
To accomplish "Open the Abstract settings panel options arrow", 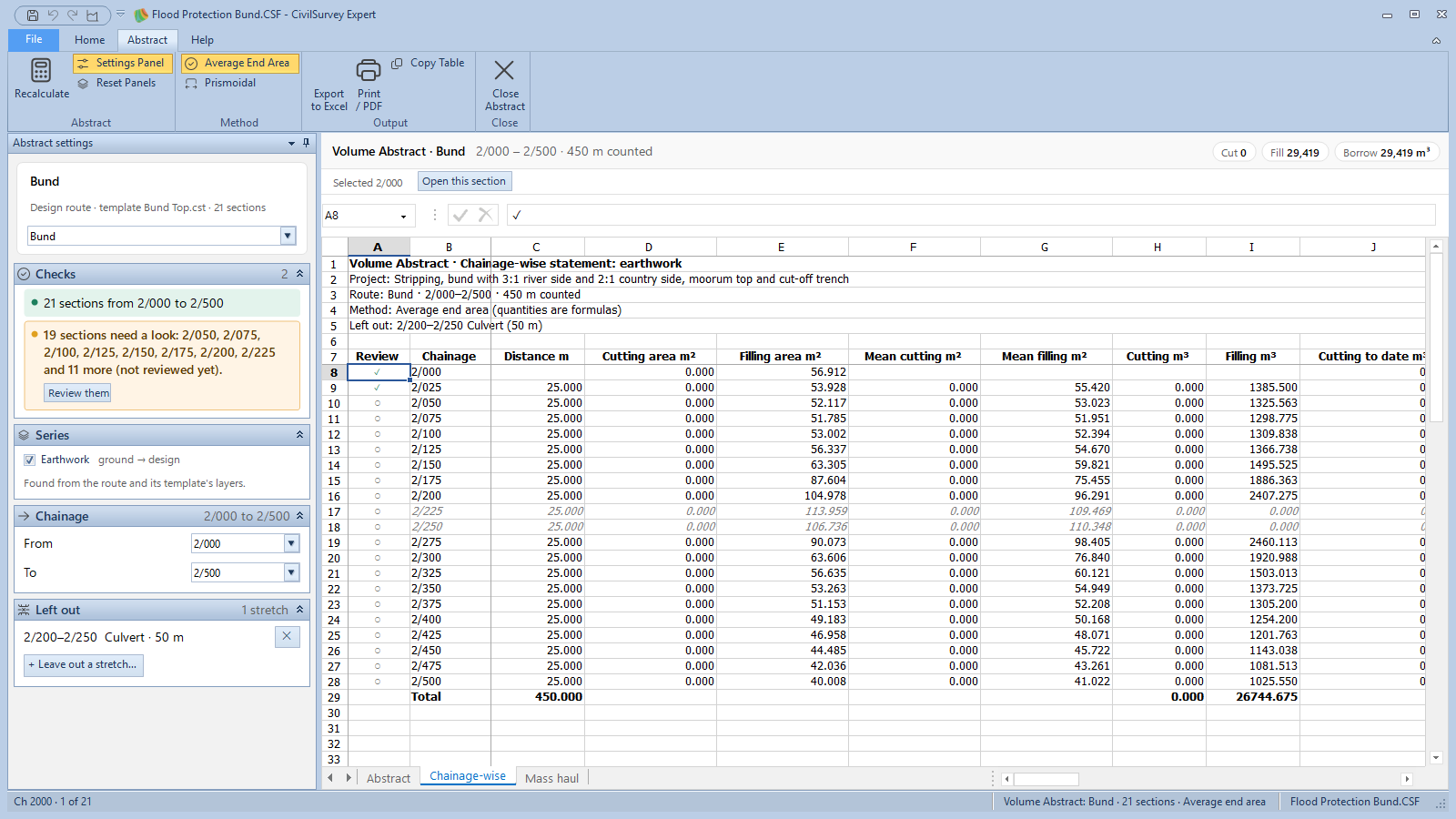I will [x=291, y=143].
